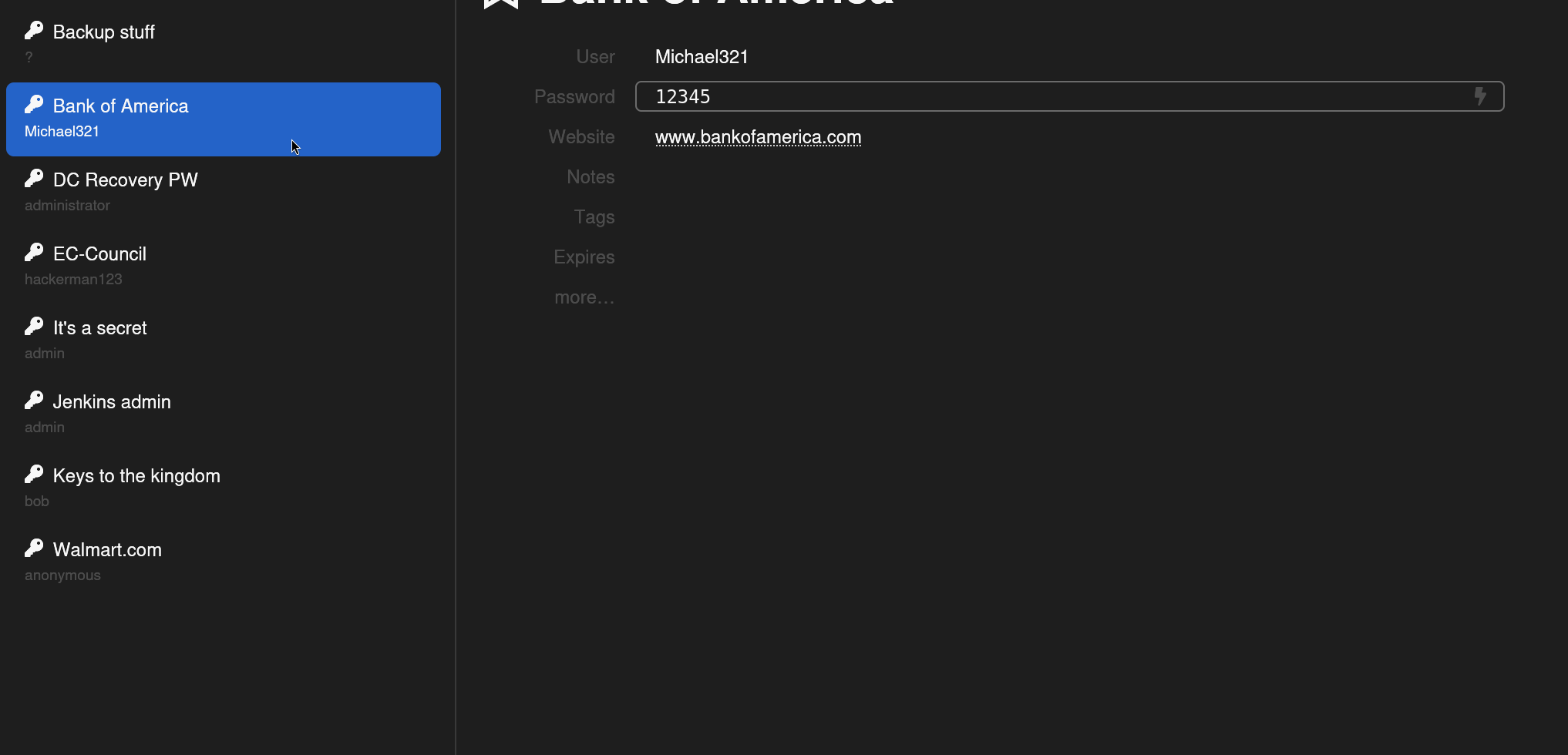Viewport: 1568px width, 755px height.
Task: Click the Expires field label
Action: pos(584,257)
